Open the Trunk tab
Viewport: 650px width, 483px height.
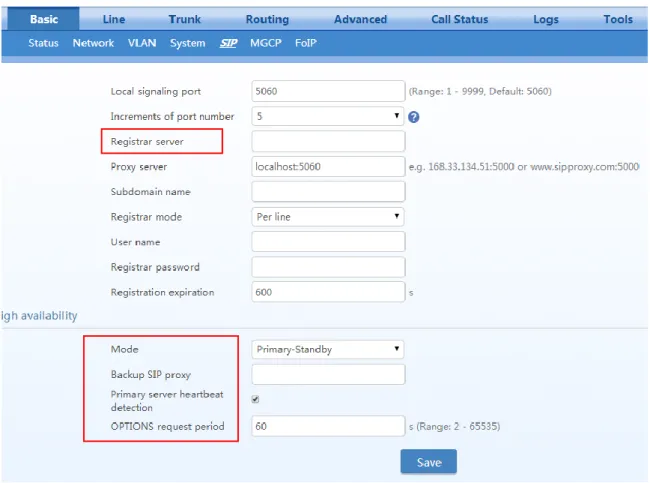(x=184, y=19)
